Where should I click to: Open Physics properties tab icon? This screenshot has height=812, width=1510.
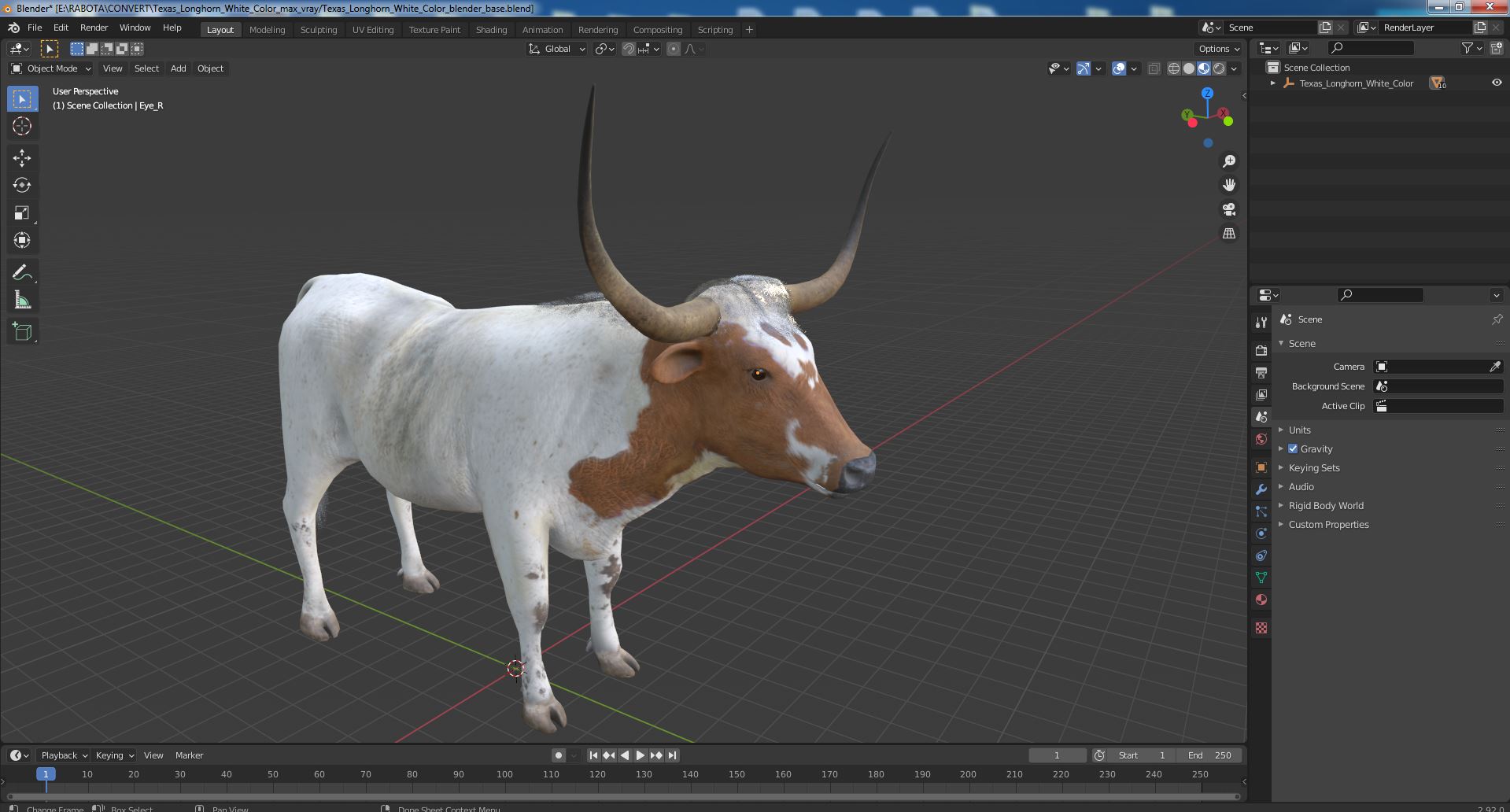[1261, 533]
